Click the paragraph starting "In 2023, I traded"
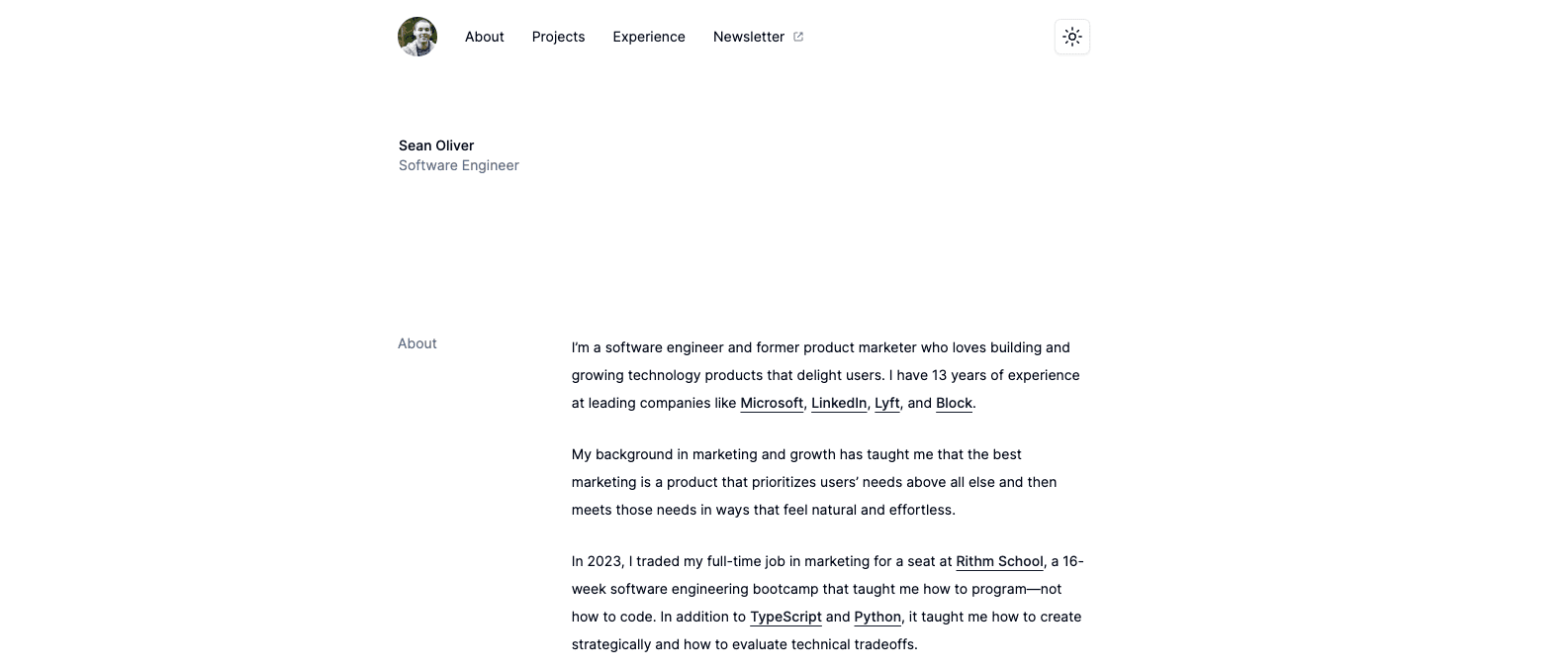 point(827,589)
